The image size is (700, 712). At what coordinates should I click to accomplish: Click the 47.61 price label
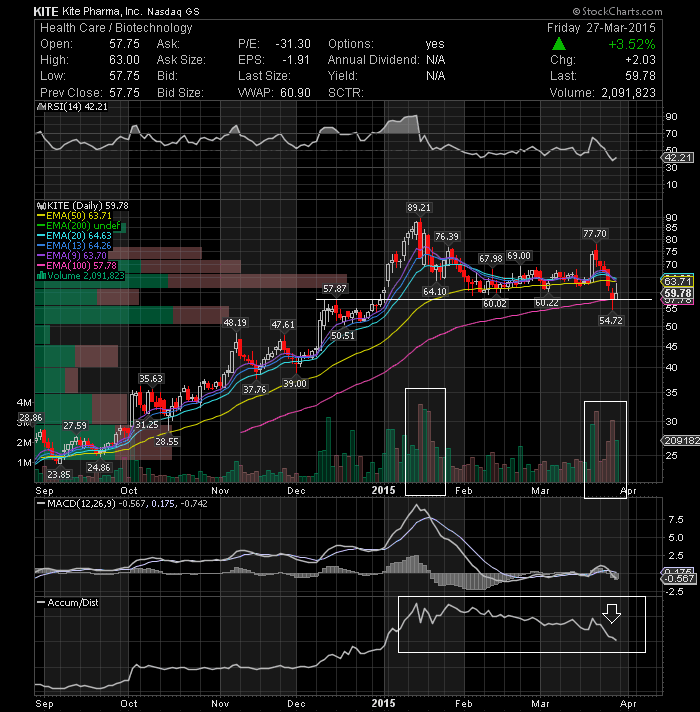(282, 325)
